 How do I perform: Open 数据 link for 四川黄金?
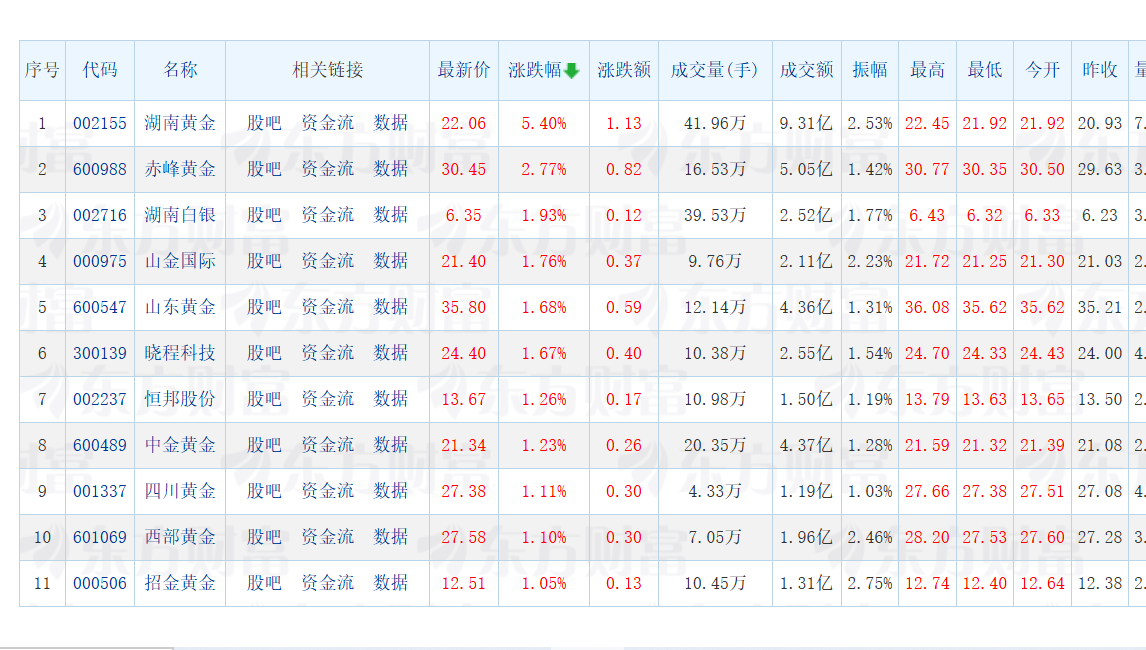point(390,491)
